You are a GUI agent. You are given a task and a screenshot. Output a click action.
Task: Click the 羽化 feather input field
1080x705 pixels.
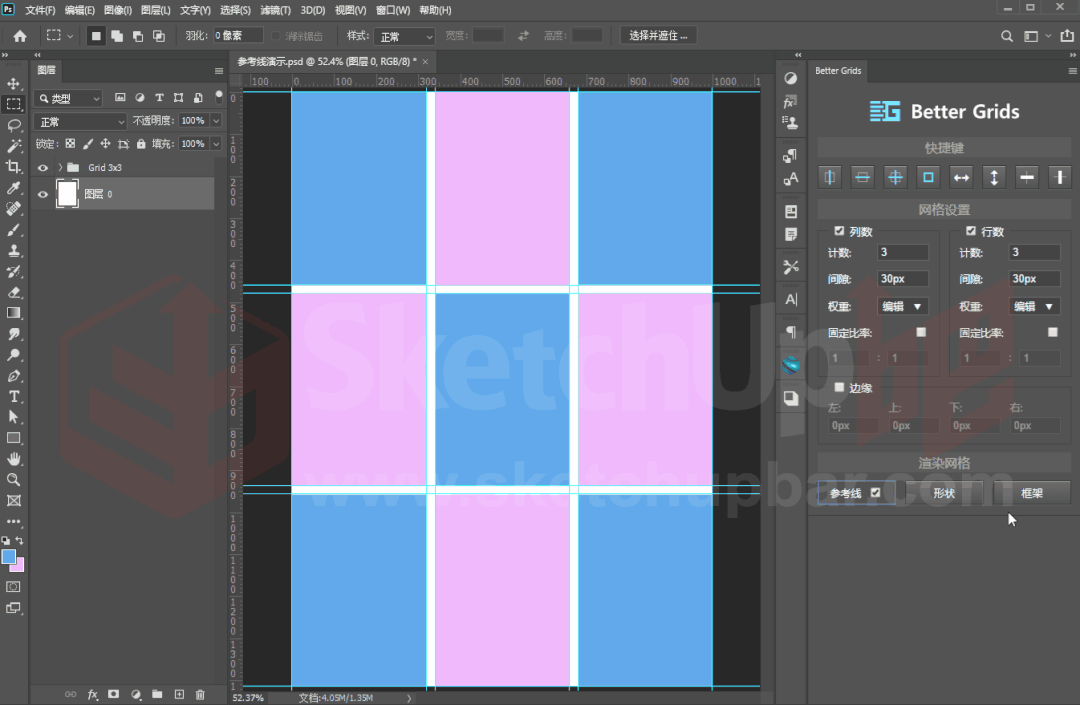click(x=238, y=36)
